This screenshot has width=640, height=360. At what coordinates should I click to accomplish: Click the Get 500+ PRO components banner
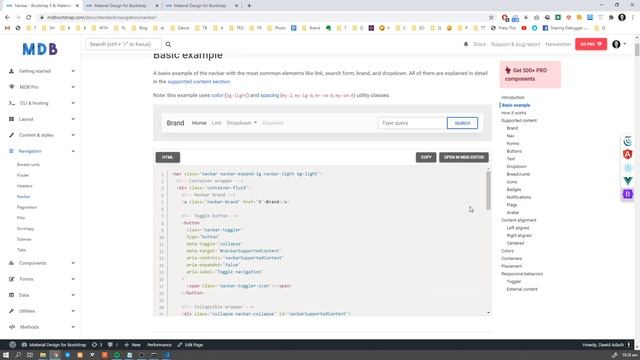[x=530, y=75]
